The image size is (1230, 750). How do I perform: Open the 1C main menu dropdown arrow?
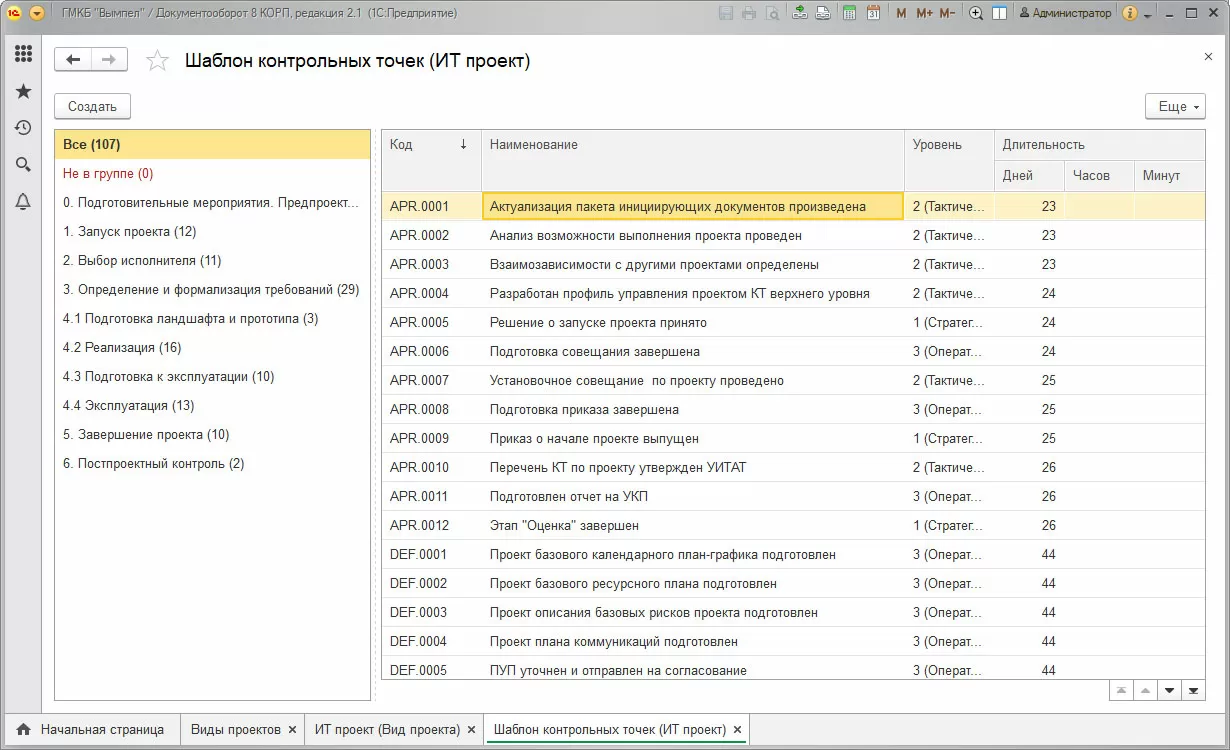tap(37, 13)
